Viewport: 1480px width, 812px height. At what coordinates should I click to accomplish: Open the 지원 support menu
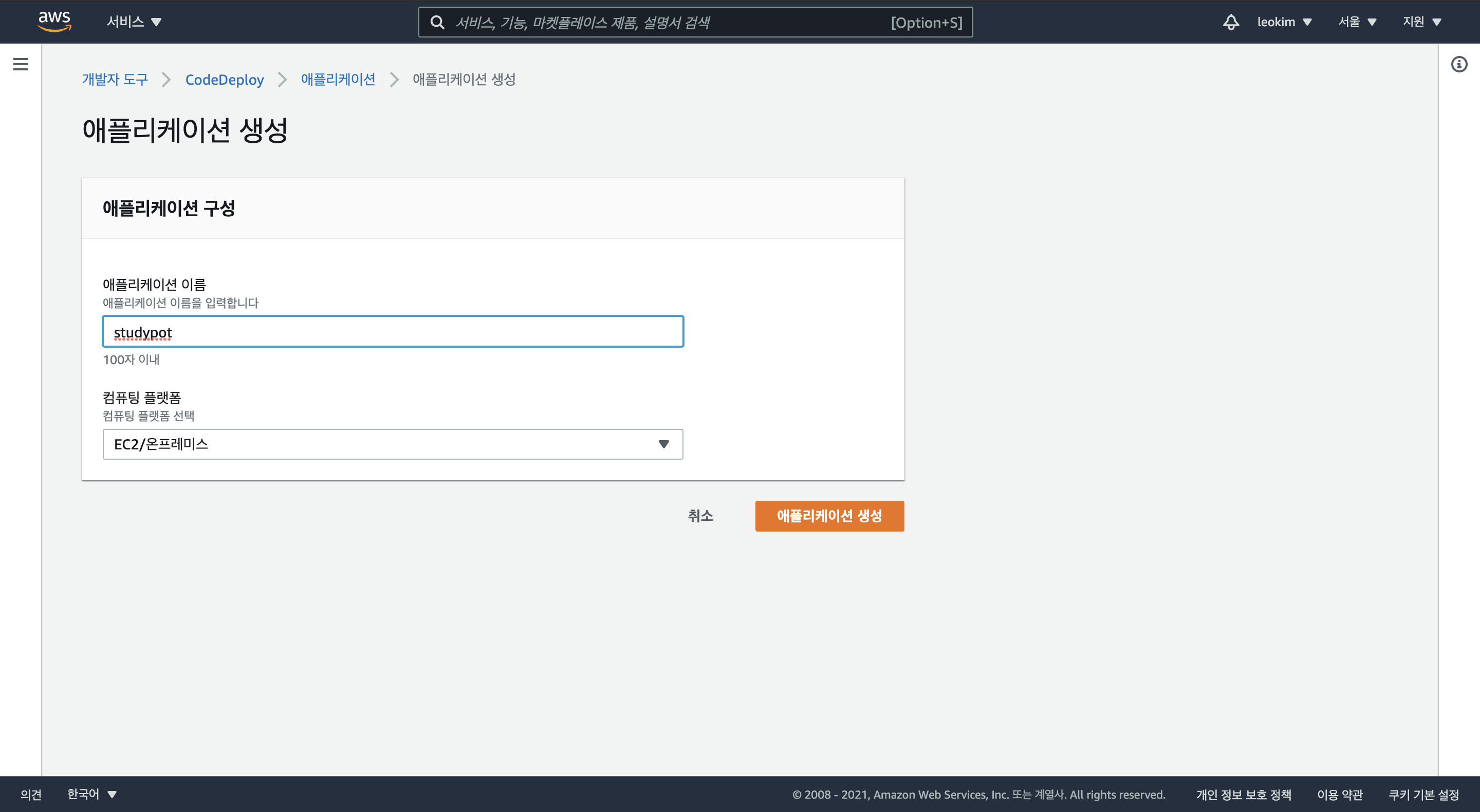tap(1422, 22)
